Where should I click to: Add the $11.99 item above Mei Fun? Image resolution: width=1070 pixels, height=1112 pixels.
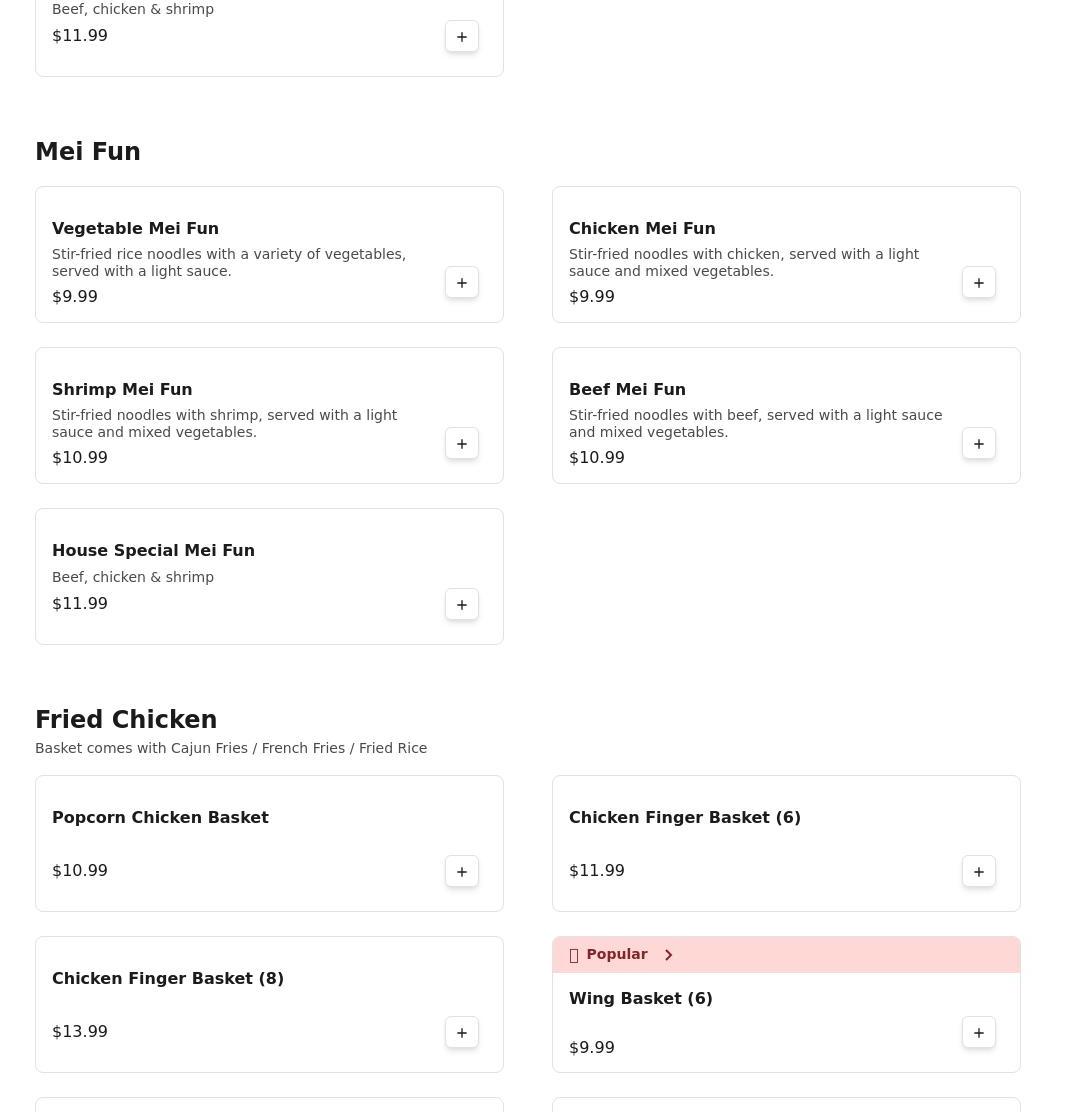462,37
